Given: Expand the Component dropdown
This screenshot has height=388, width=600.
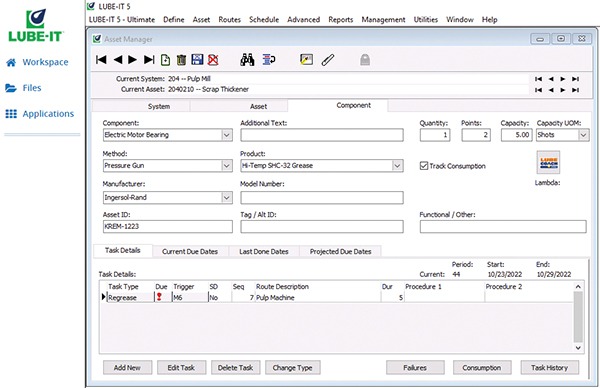Looking at the screenshot, I should tap(227, 135).
